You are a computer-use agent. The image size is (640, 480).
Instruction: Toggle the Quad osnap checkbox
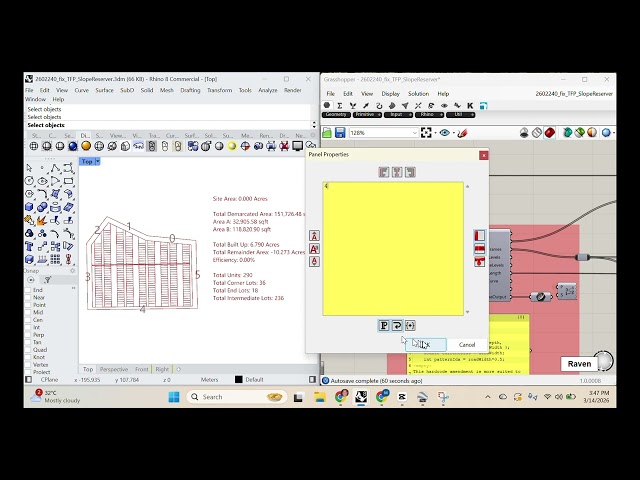[x=28, y=350]
